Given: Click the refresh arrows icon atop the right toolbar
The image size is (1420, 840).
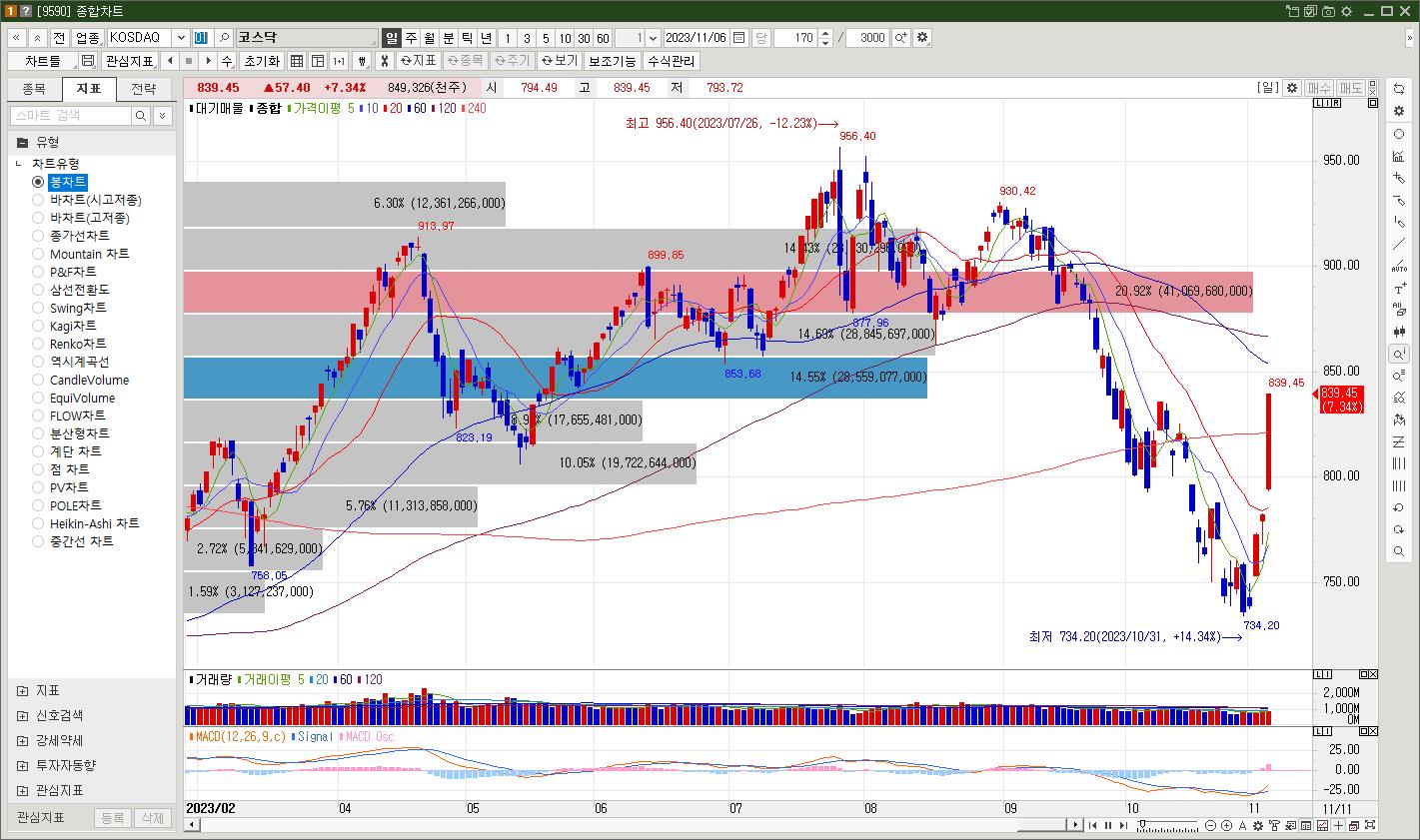Looking at the screenshot, I should pyautogui.click(x=1398, y=90).
